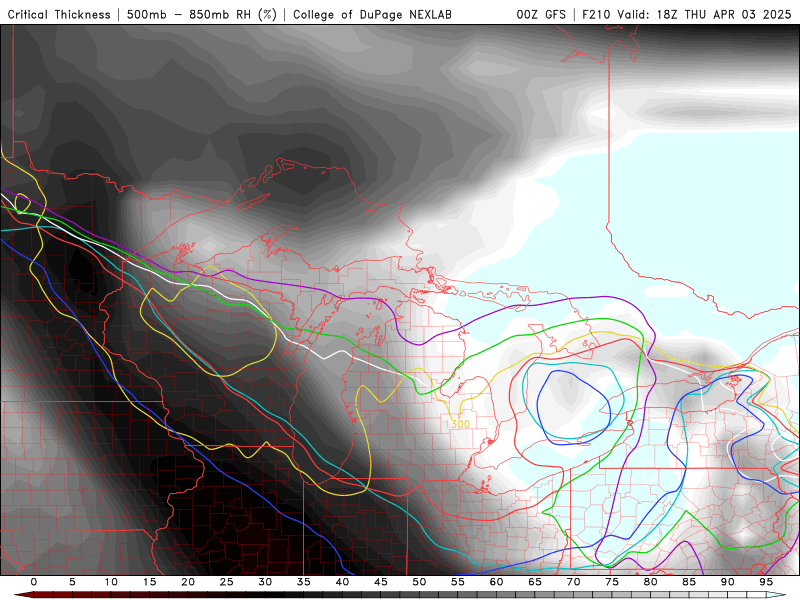This screenshot has width=800, height=600.
Task: Click the '65' colorbar tick label
Action: 535,582
